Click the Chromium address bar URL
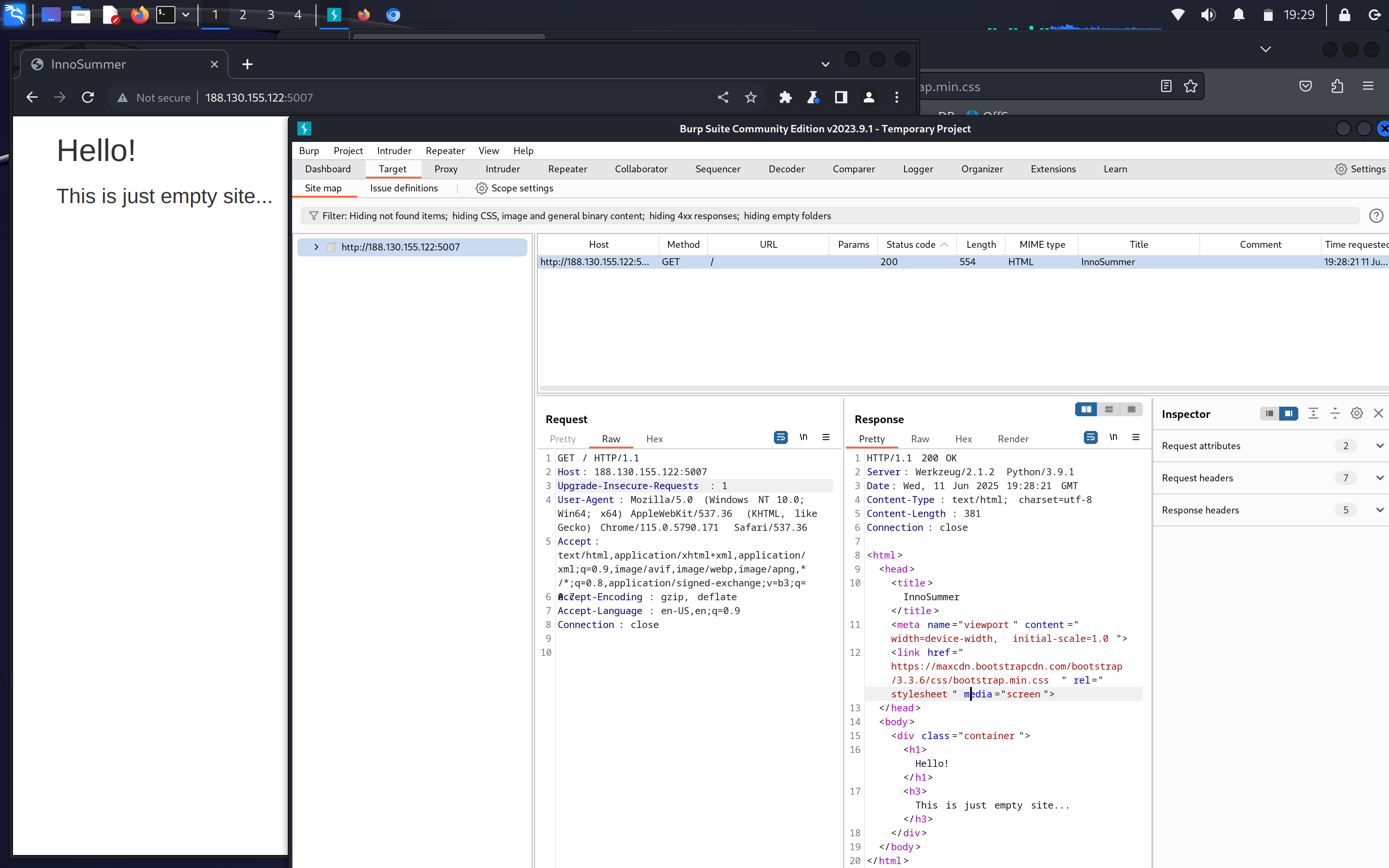The width and height of the screenshot is (1389, 868). click(260, 98)
